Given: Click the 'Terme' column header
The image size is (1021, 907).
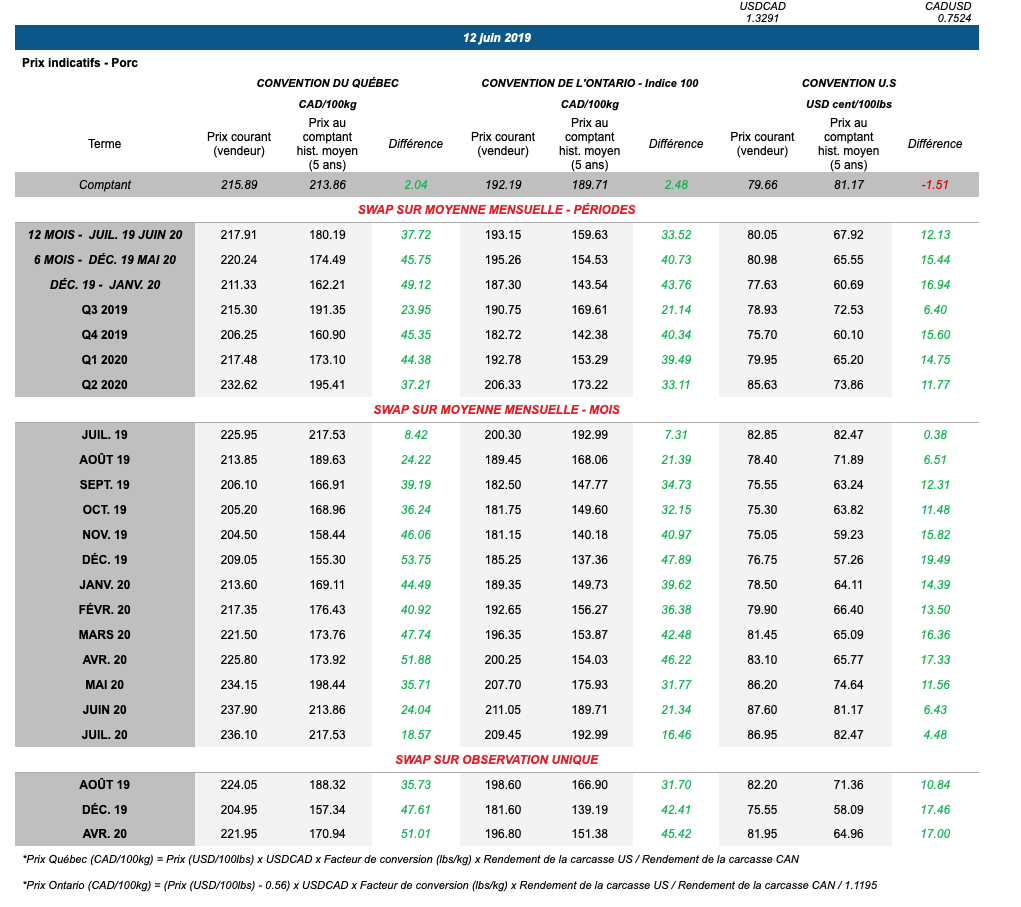Looking at the screenshot, I should pyautogui.click(x=104, y=144).
